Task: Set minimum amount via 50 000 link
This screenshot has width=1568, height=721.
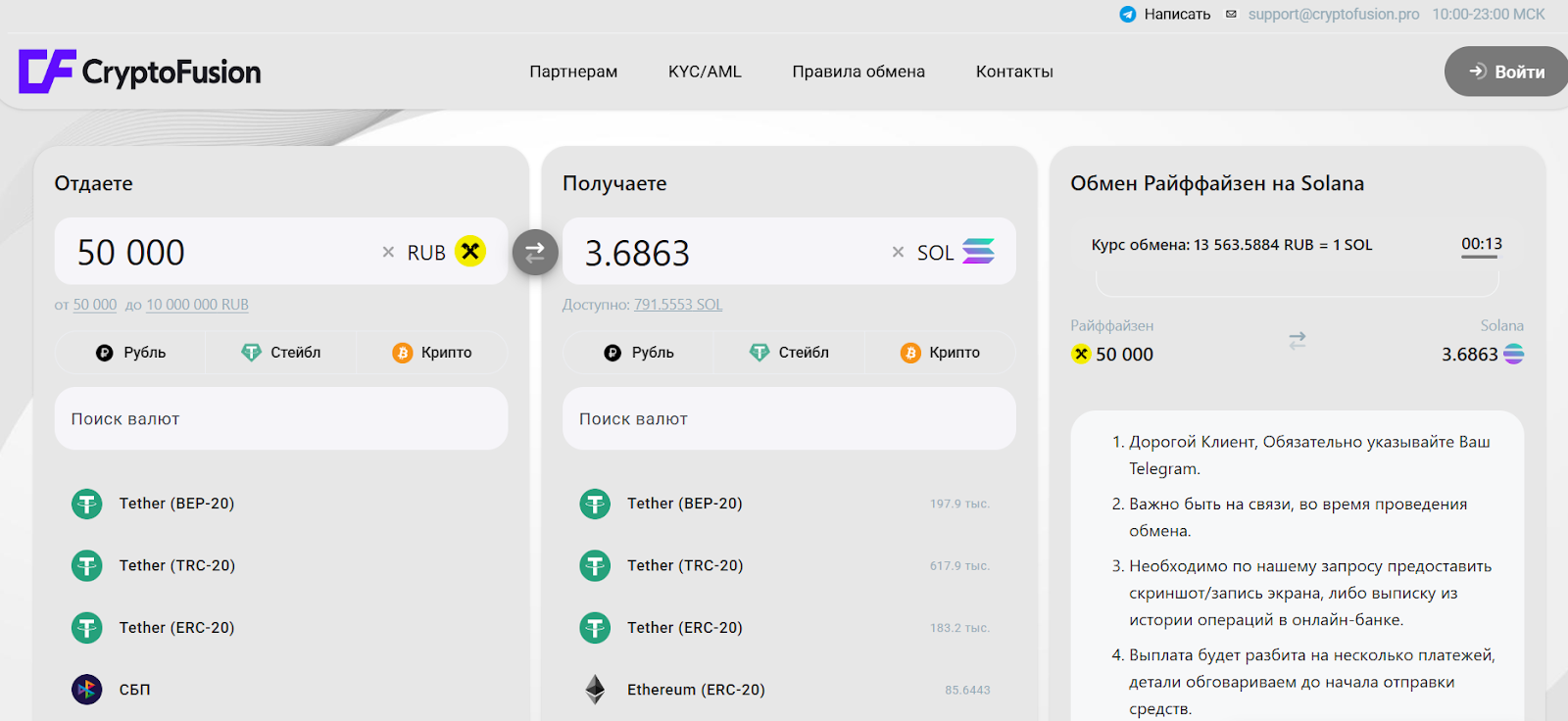Action: point(95,305)
